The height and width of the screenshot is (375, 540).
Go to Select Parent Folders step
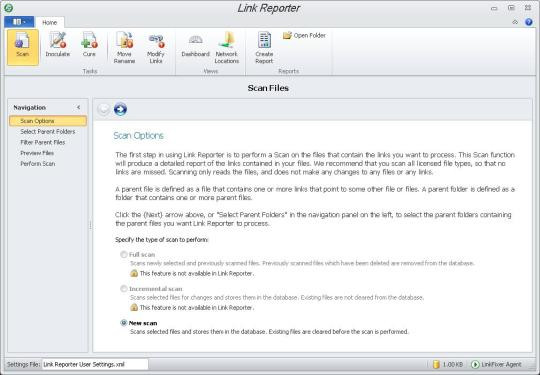click(x=48, y=132)
